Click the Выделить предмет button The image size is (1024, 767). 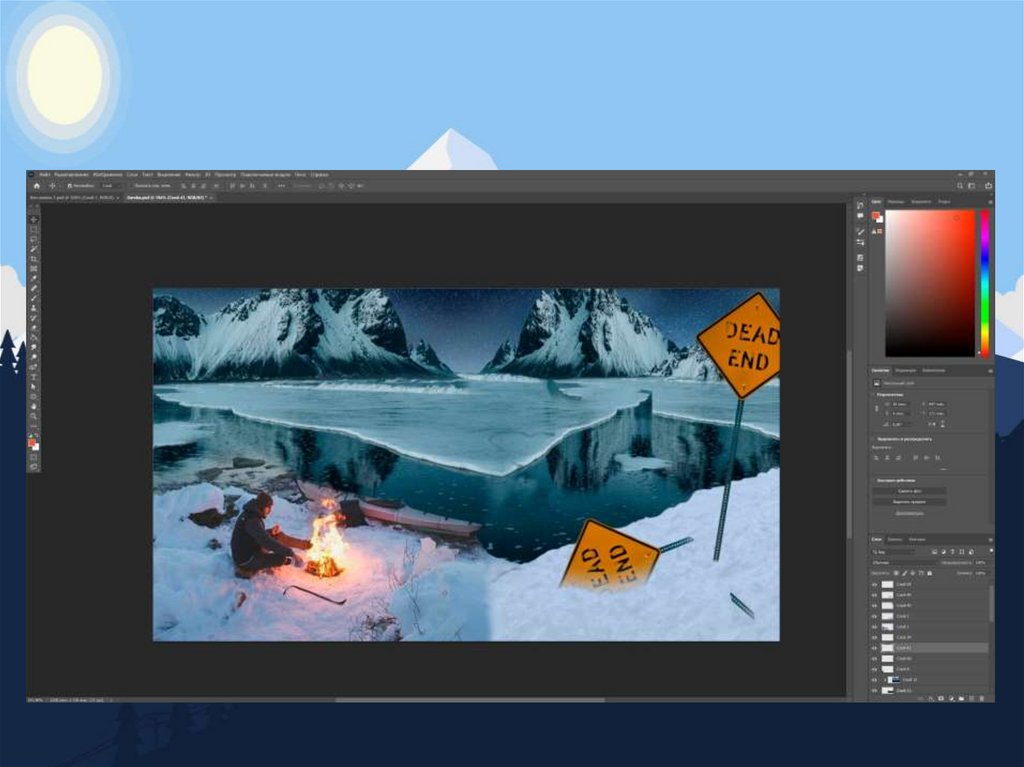point(909,502)
